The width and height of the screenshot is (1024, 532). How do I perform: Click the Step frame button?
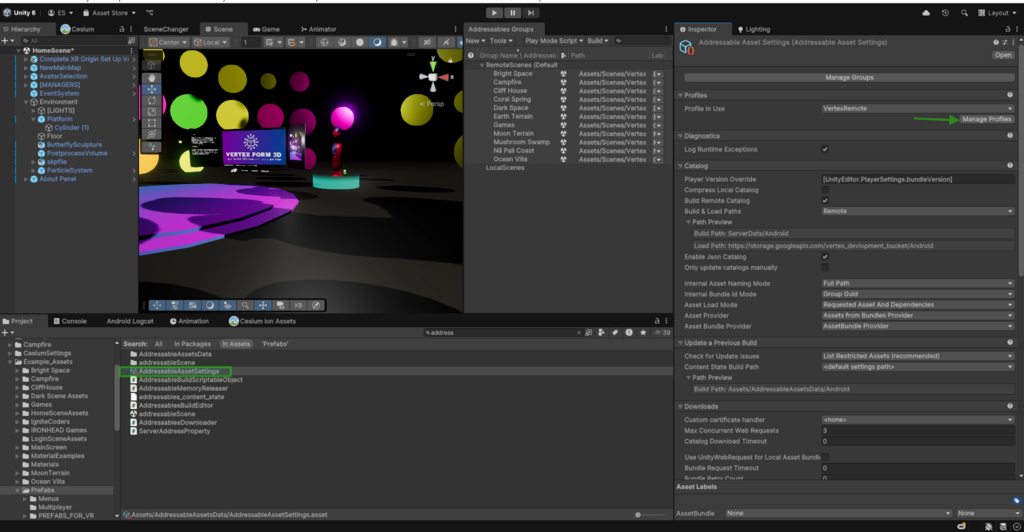[x=531, y=12]
